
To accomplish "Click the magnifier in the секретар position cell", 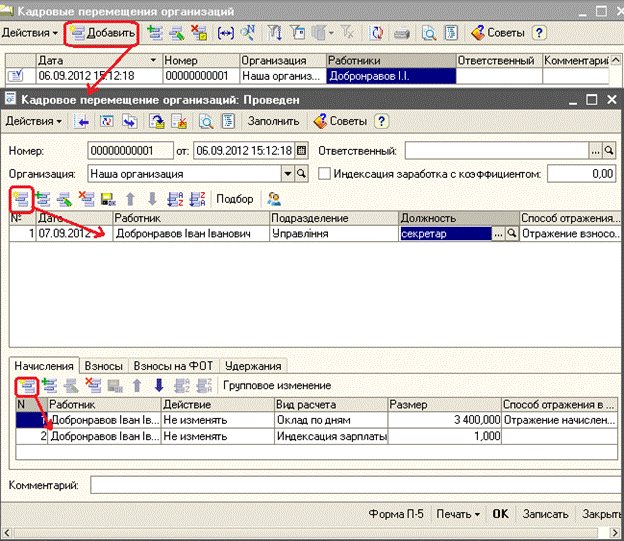I will click(x=512, y=234).
